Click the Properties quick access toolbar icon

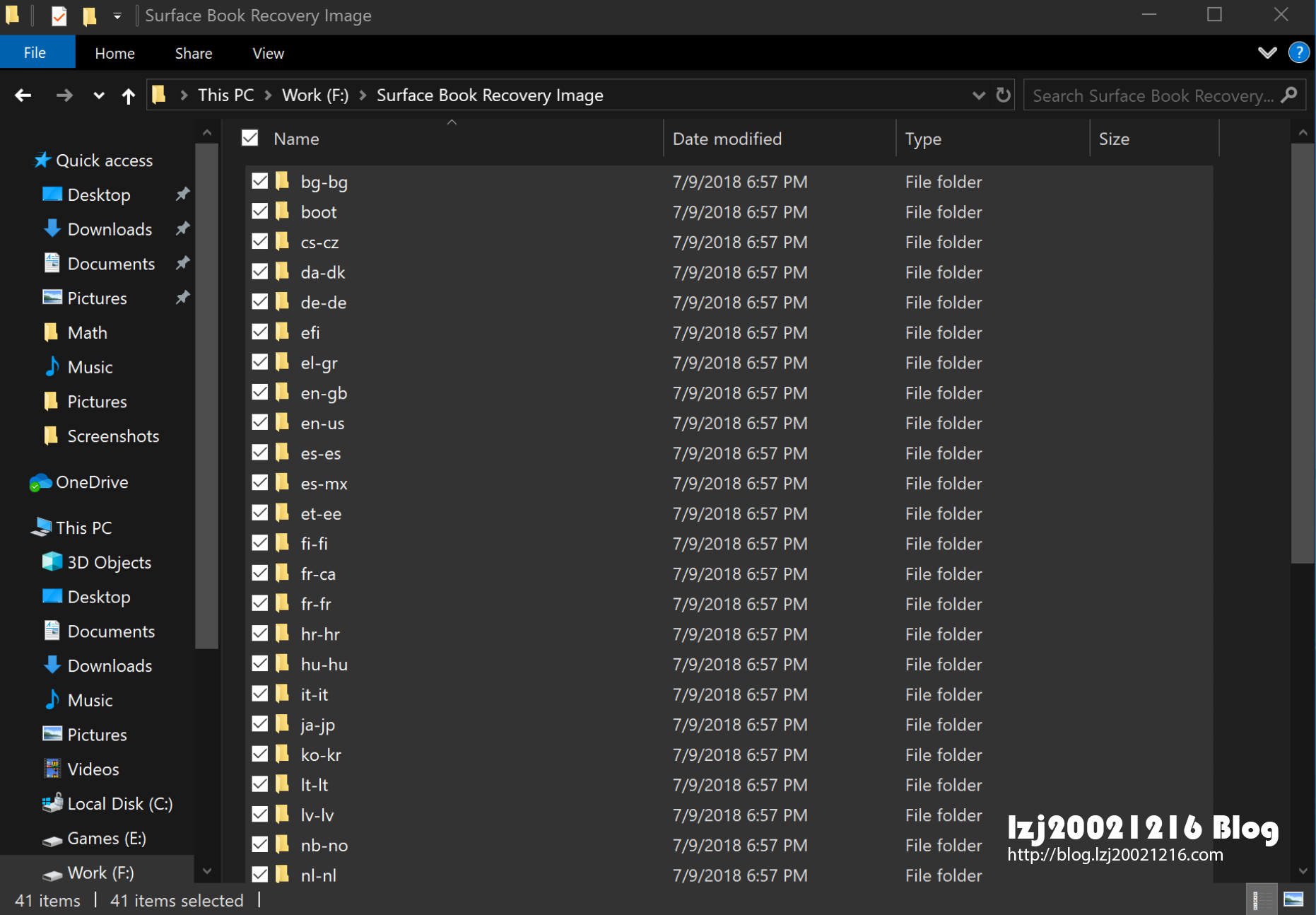click(59, 16)
